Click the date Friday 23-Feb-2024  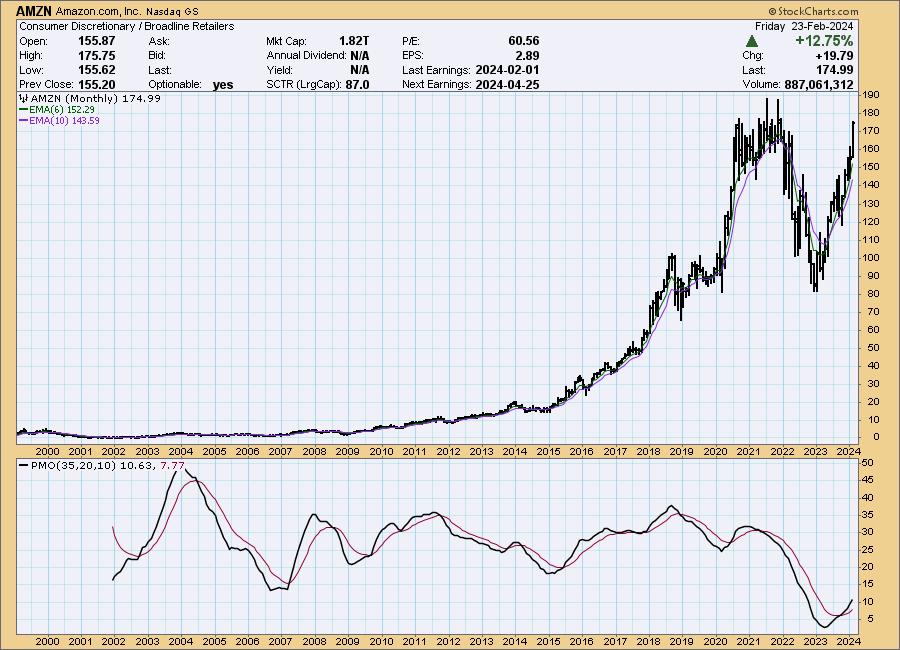[x=804, y=26]
